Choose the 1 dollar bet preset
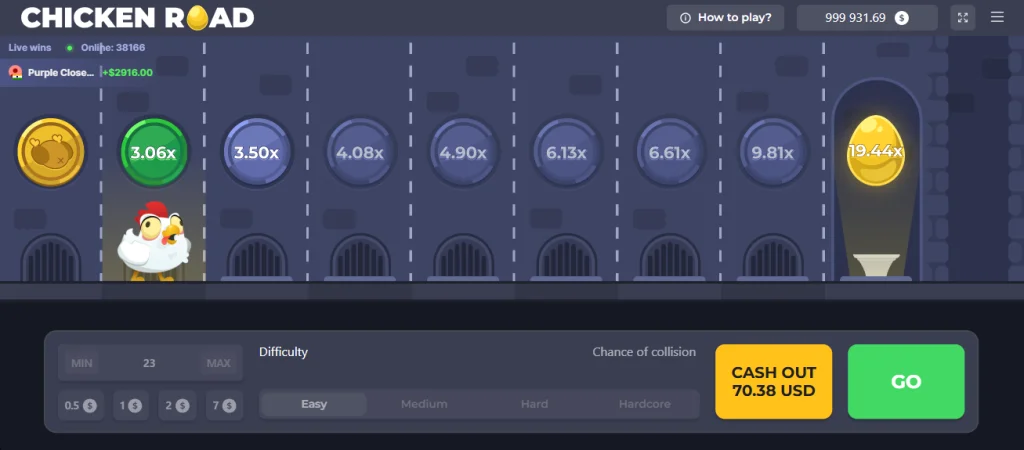Image resolution: width=1024 pixels, height=450 pixels. (x=131, y=406)
